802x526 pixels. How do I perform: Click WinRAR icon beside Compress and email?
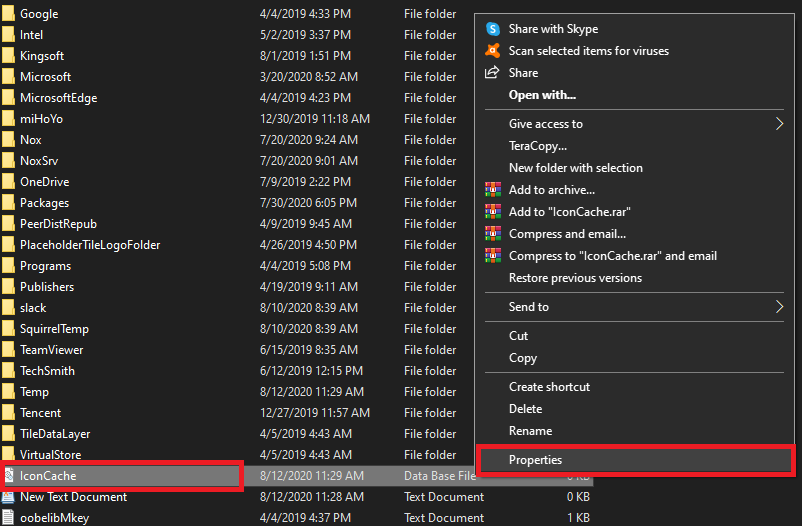[x=493, y=234]
